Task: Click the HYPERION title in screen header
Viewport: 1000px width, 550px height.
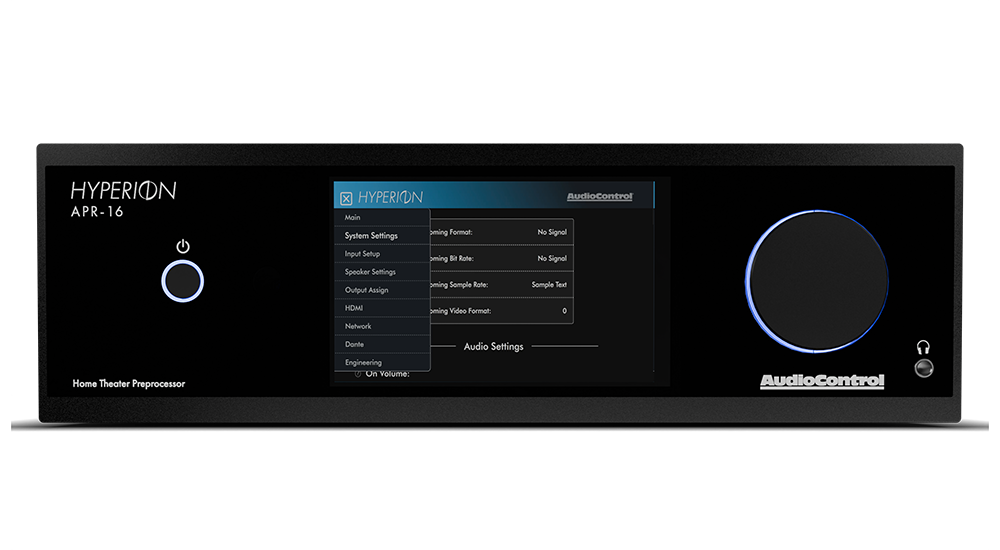Action: pyautogui.click(x=390, y=198)
